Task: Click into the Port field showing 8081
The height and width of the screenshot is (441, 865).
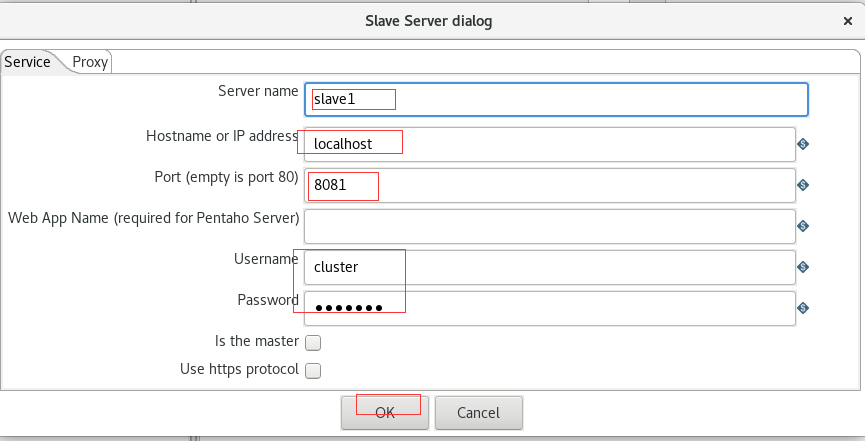Action: (x=549, y=185)
